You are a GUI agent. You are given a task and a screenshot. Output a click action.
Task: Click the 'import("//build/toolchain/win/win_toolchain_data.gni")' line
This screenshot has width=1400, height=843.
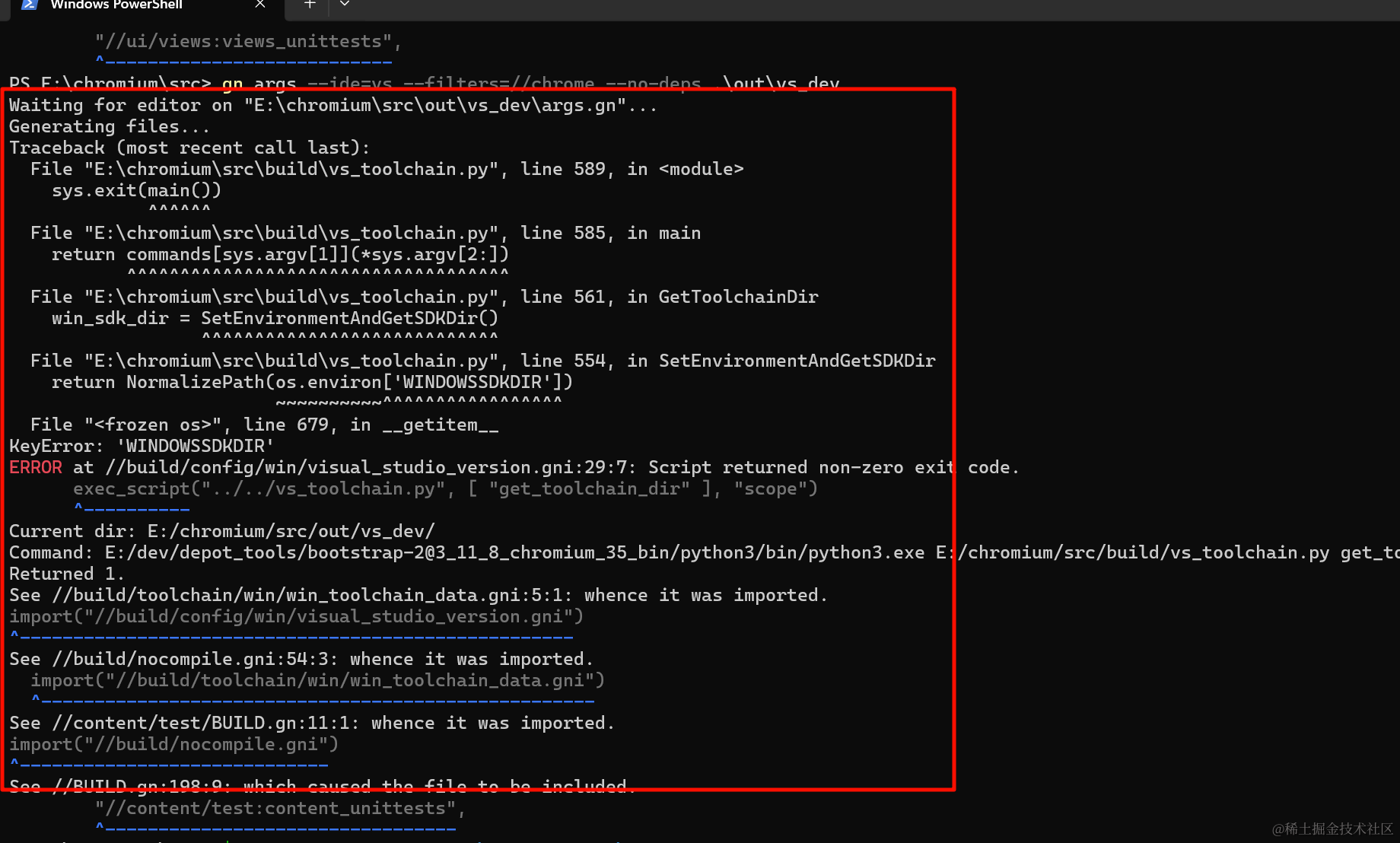click(x=317, y=680)
